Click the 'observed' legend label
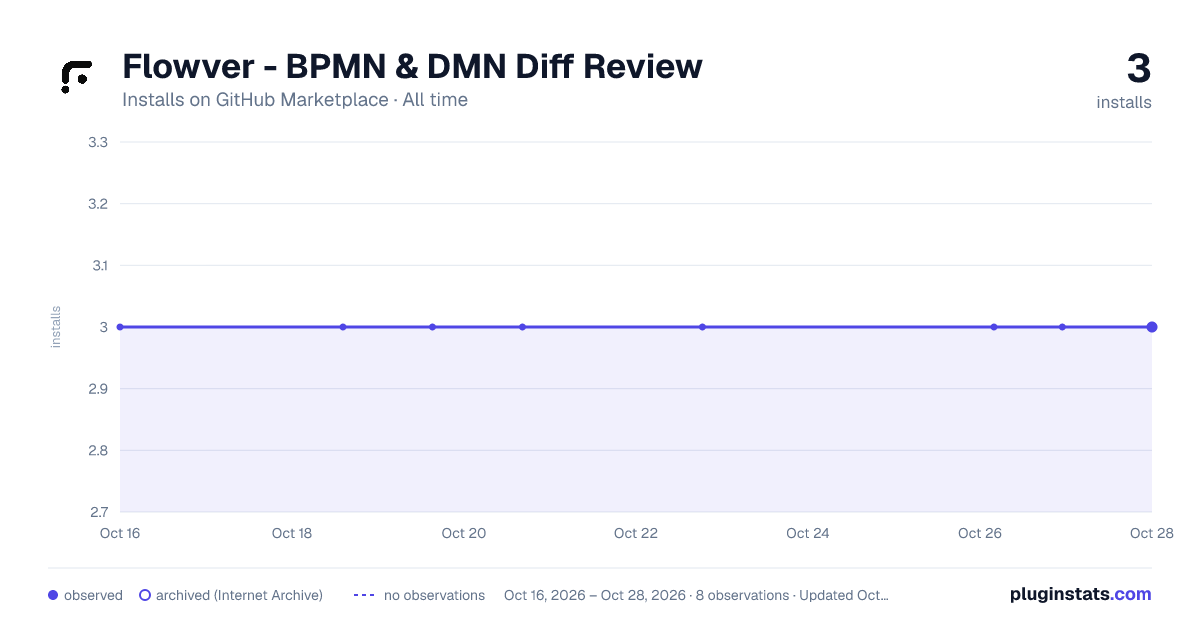Image resolution: width=1200 pixels, height=630 pixels. pyautogui.click(x=93, y=595)
